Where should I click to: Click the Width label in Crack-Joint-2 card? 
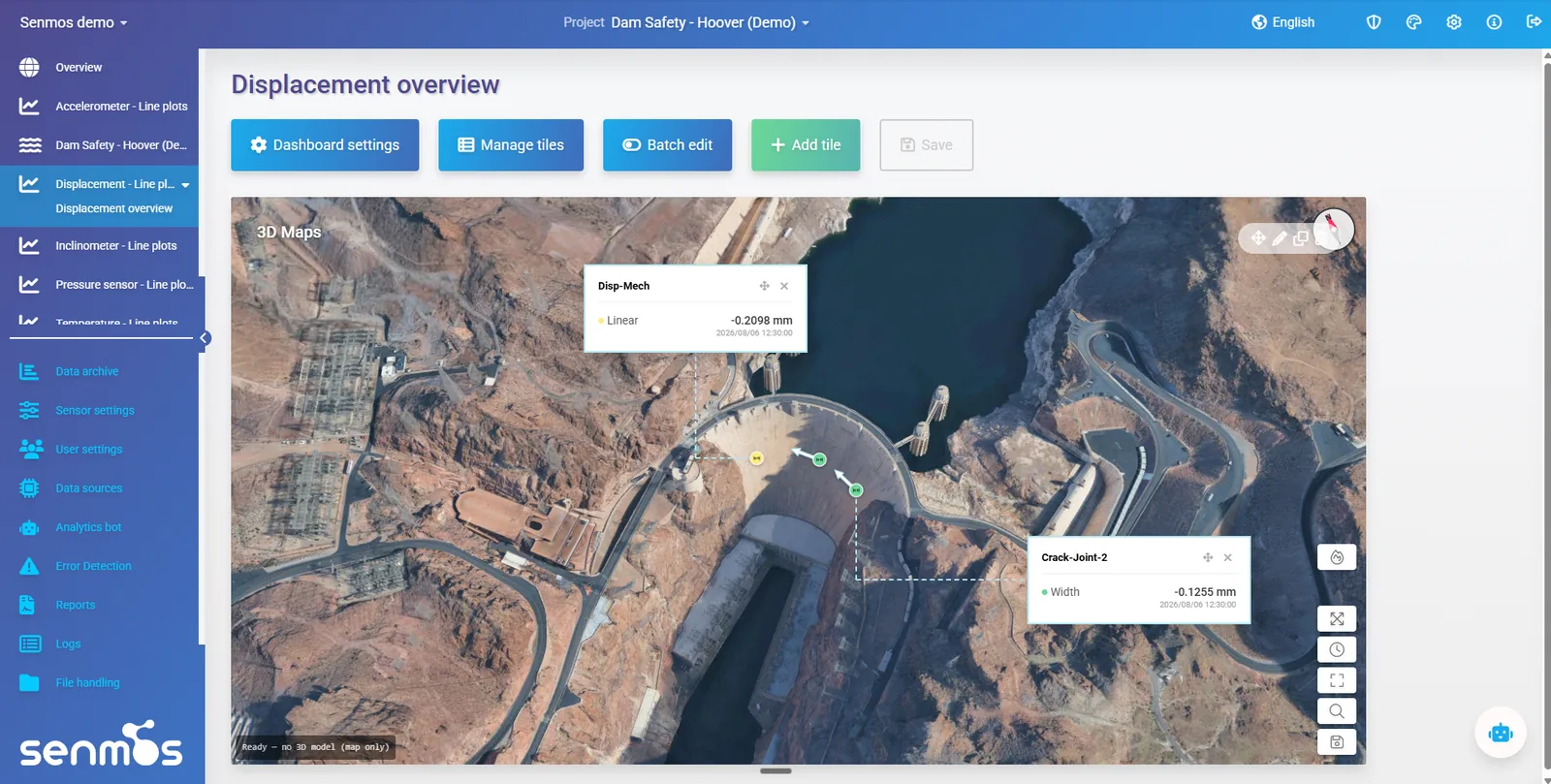tap(1064, 591)
